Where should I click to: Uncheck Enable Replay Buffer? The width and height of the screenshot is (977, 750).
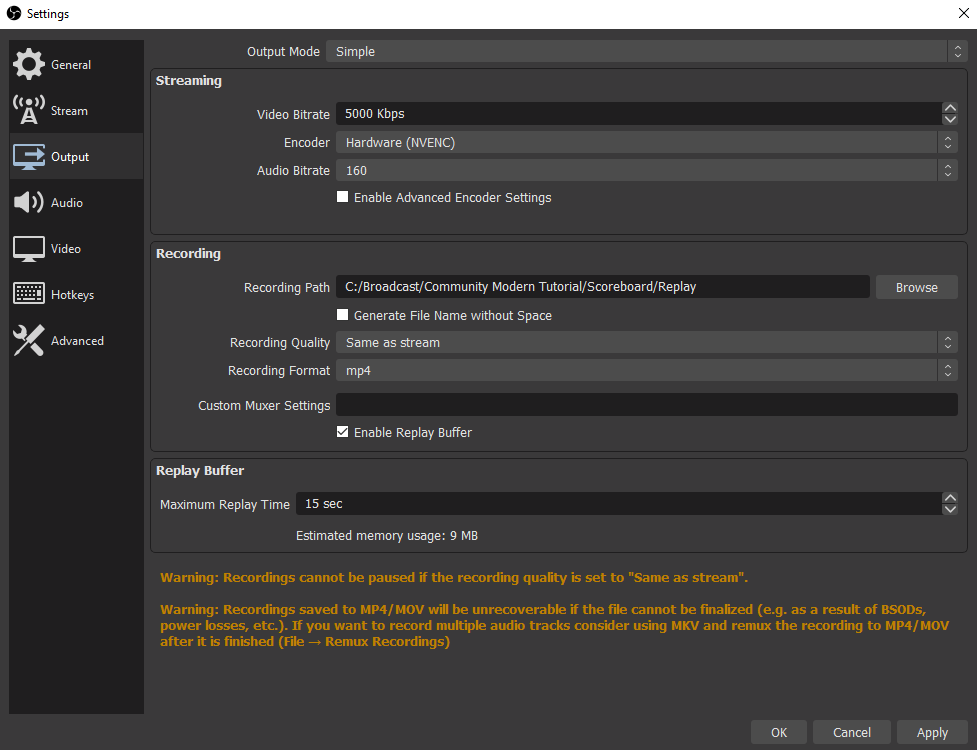coord(342,432)
